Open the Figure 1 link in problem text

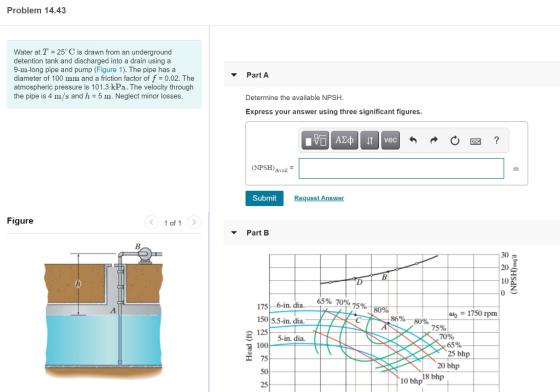point(109,70)
